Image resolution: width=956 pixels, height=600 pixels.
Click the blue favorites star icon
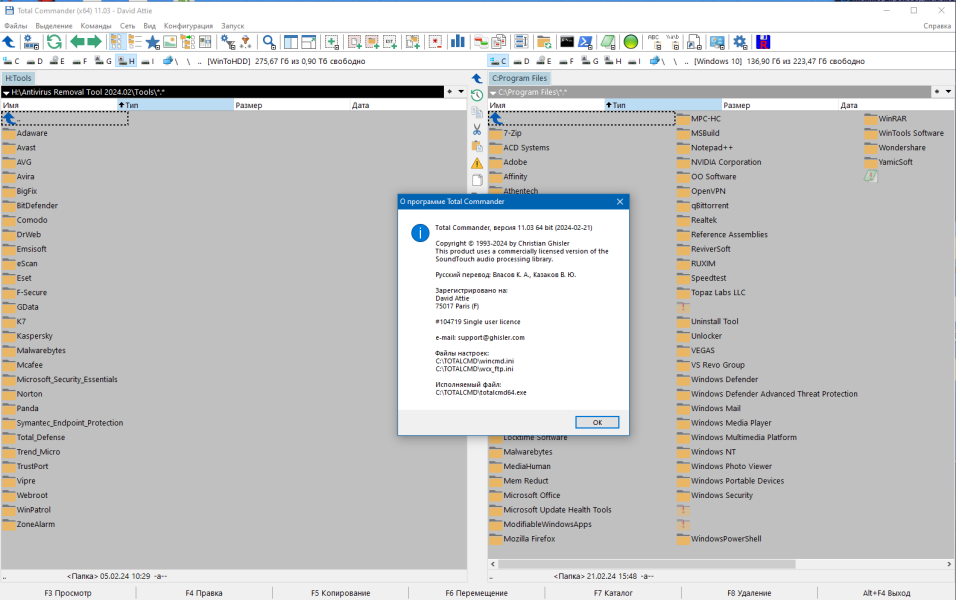pos(152,41)
